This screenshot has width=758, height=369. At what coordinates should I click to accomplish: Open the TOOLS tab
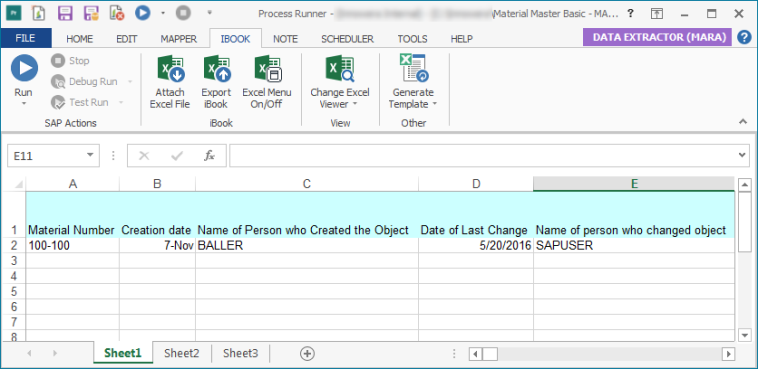[x=412, y=39]
